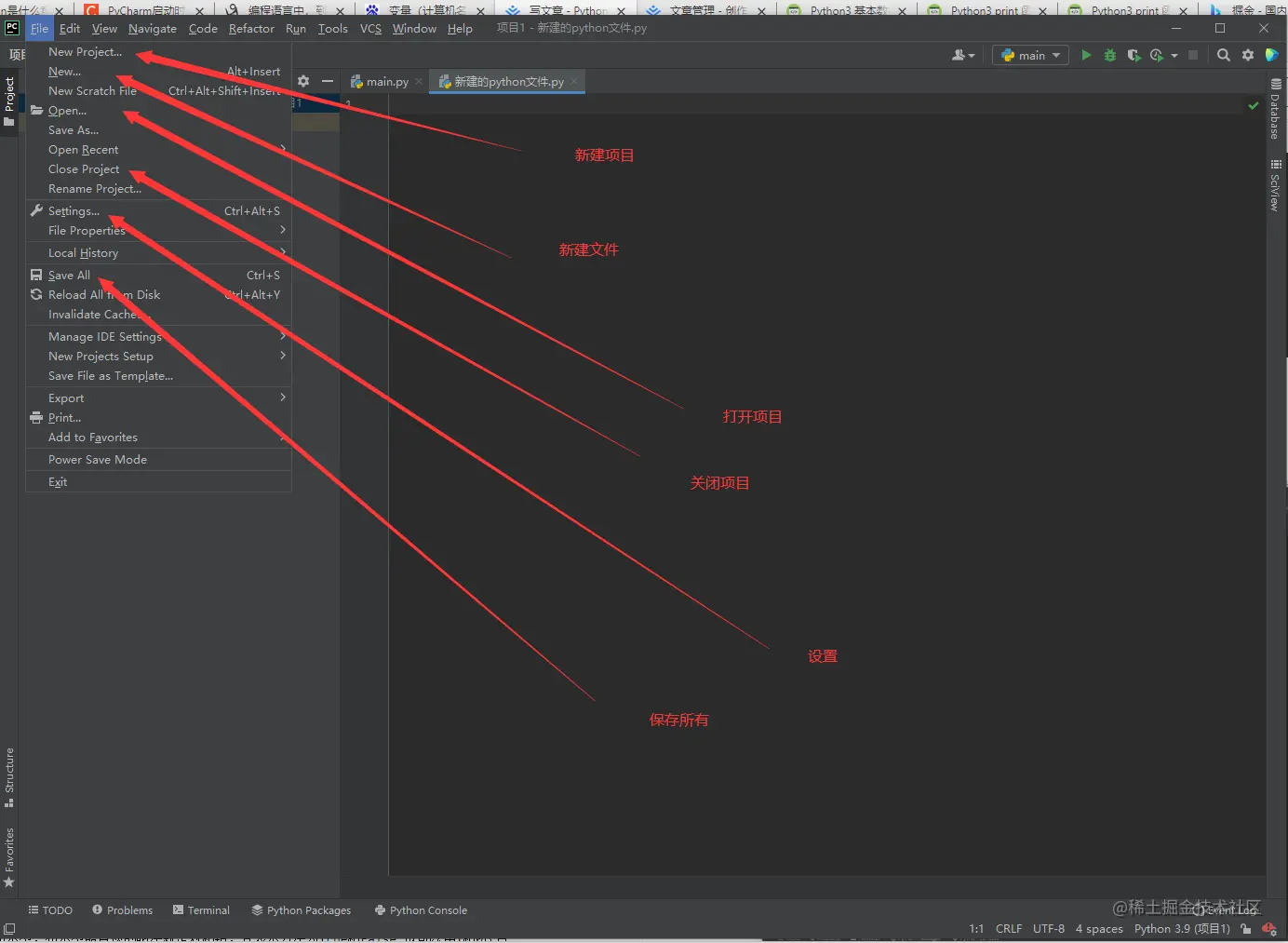Select New Scratch File menu entry
Image resolution: width=1288 pixels, height=943 pixels.
tap(158, 91)
